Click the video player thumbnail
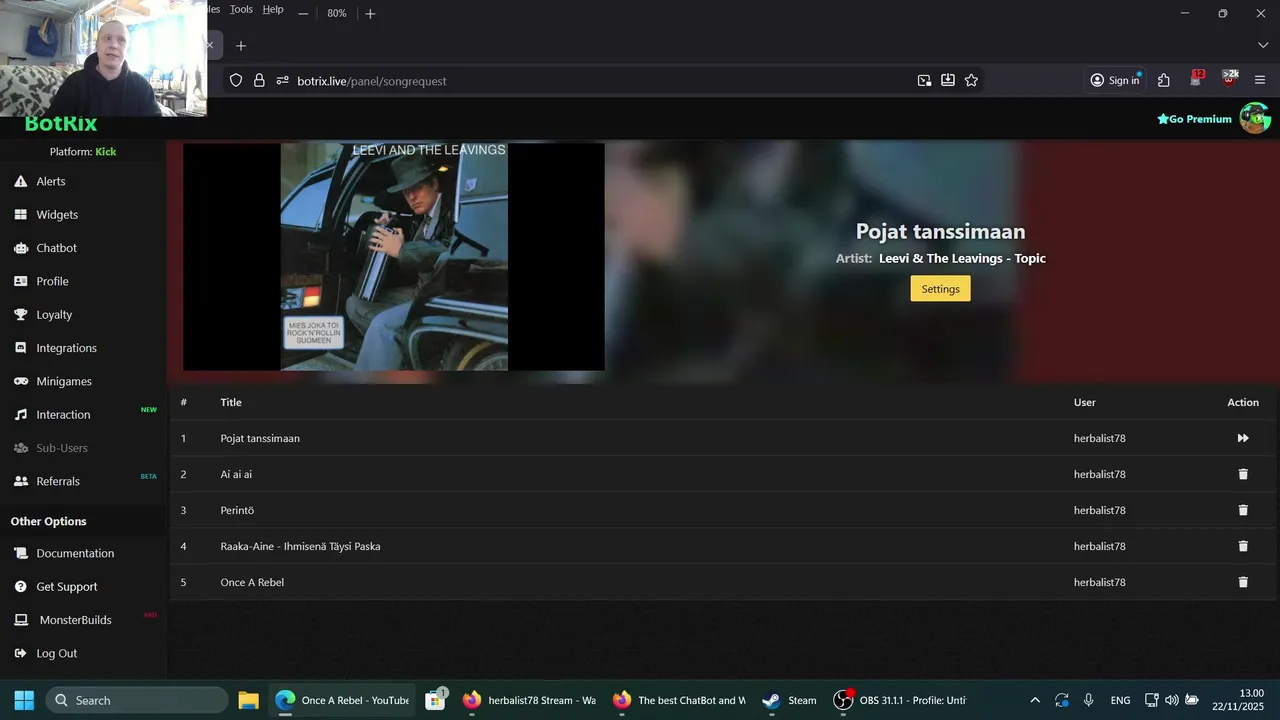Screen dimensions: 1280x720 click(394, 257)
